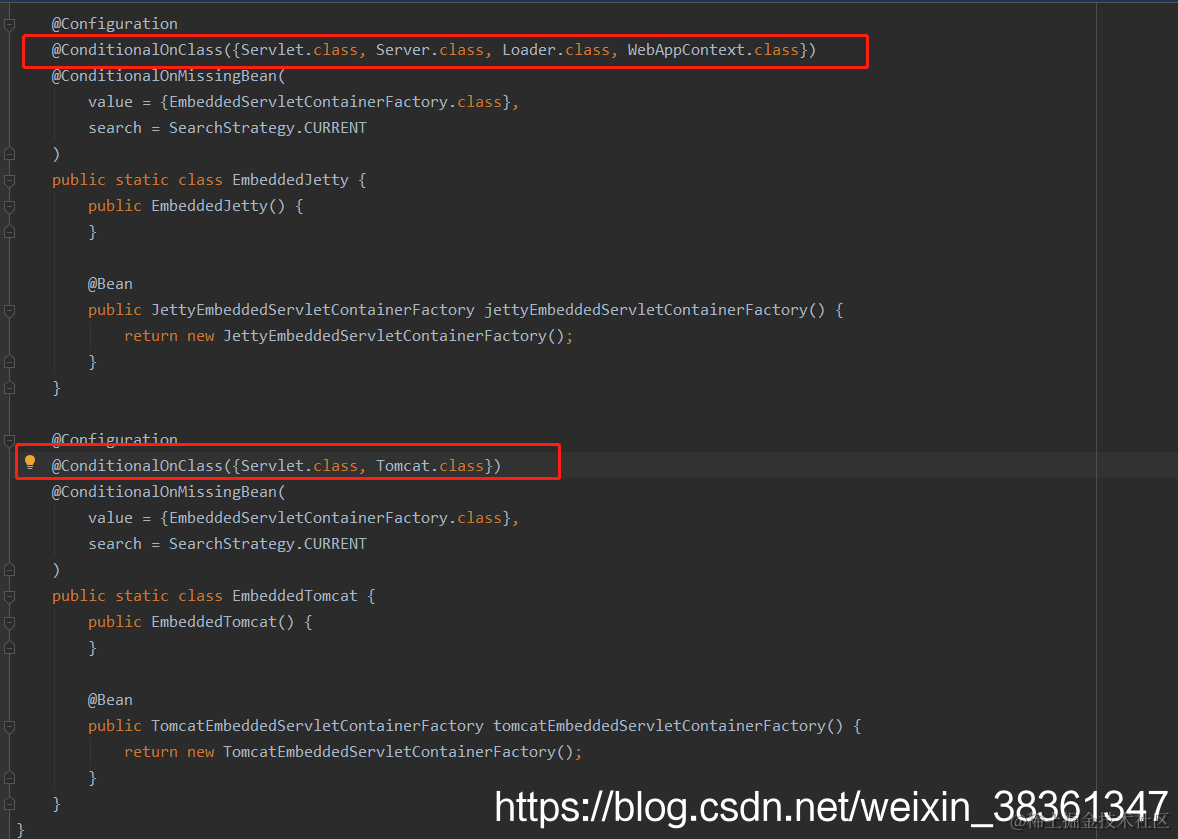The image size is (1178, 839).
Task: Click the EmbeddedJetty name in the class declaration
Action: [291, 180]
